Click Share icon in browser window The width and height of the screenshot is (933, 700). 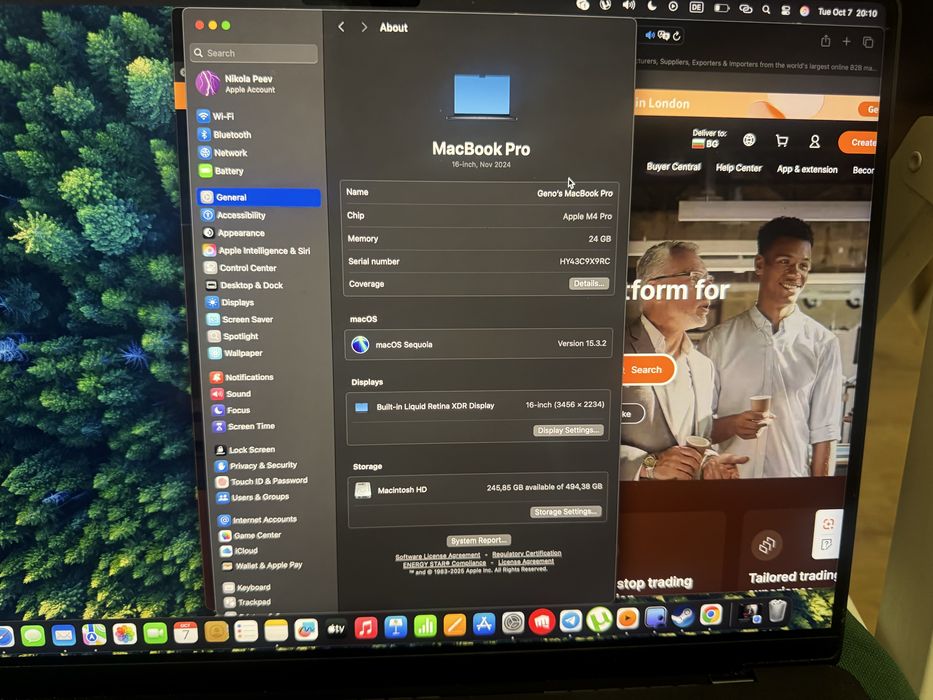(x=825, y=41)
